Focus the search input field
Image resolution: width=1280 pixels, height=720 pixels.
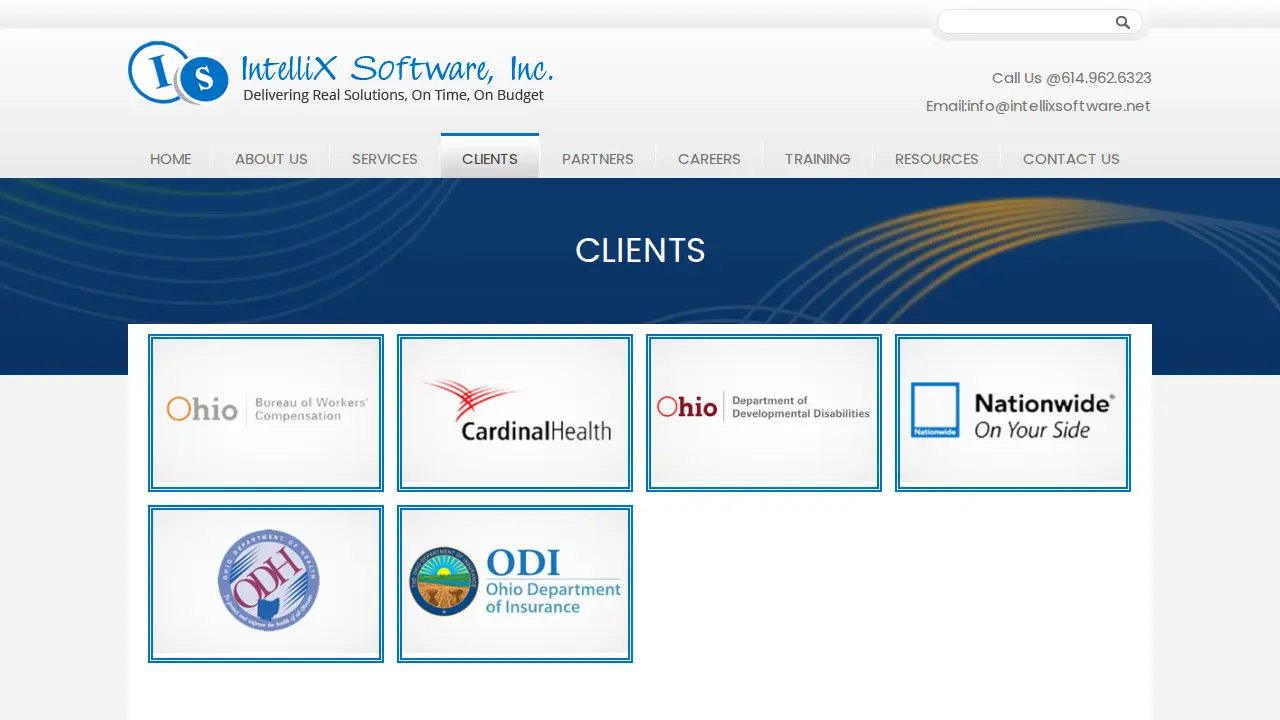click(1025, 22)
